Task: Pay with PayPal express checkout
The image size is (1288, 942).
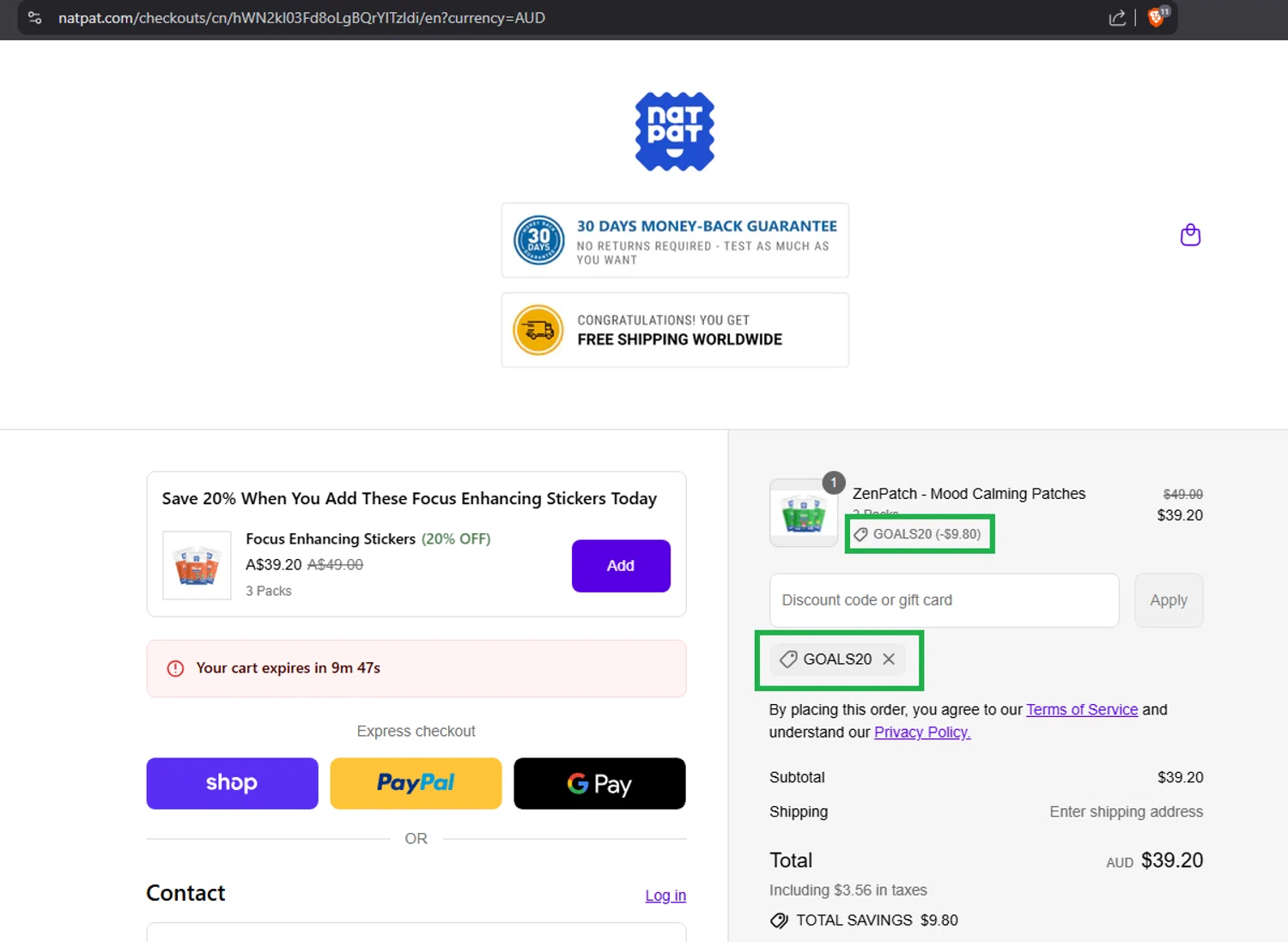Action: point(416,783)
